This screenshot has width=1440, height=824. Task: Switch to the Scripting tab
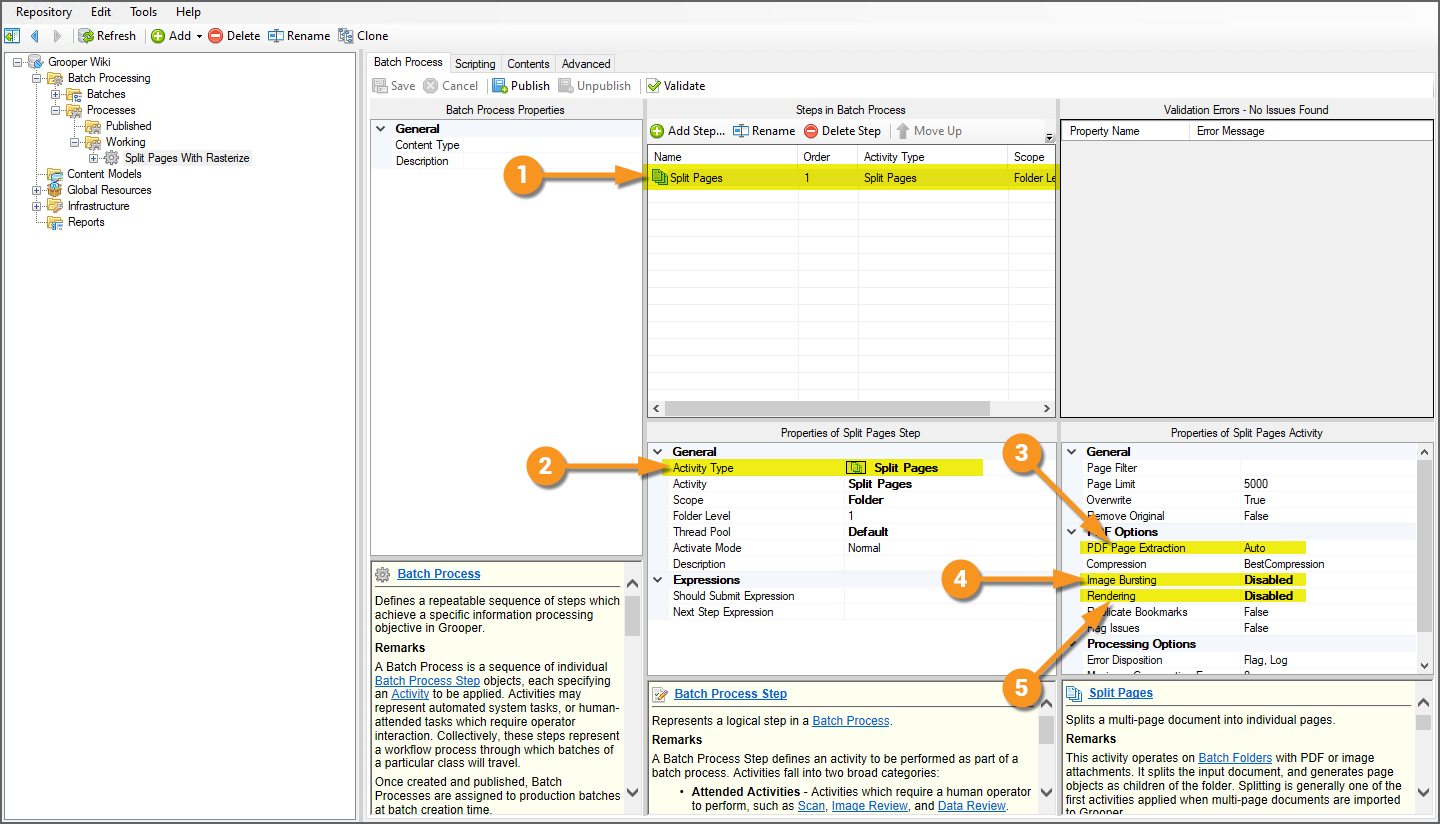(475, 64)
